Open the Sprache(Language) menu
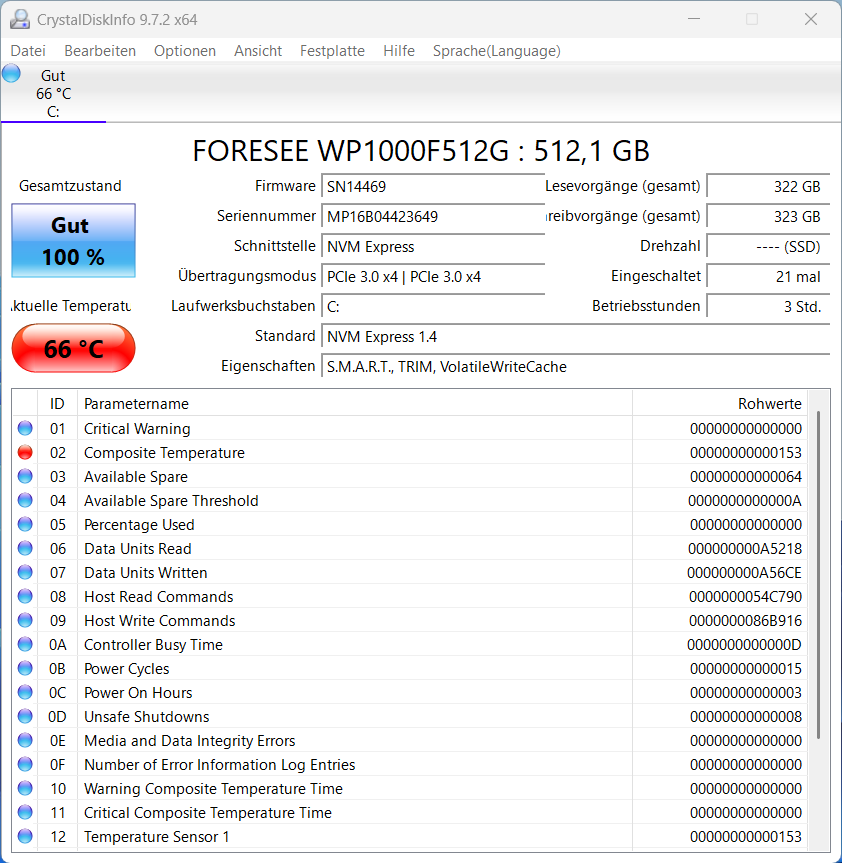The image size is (842, 863). tap(496, 51)
